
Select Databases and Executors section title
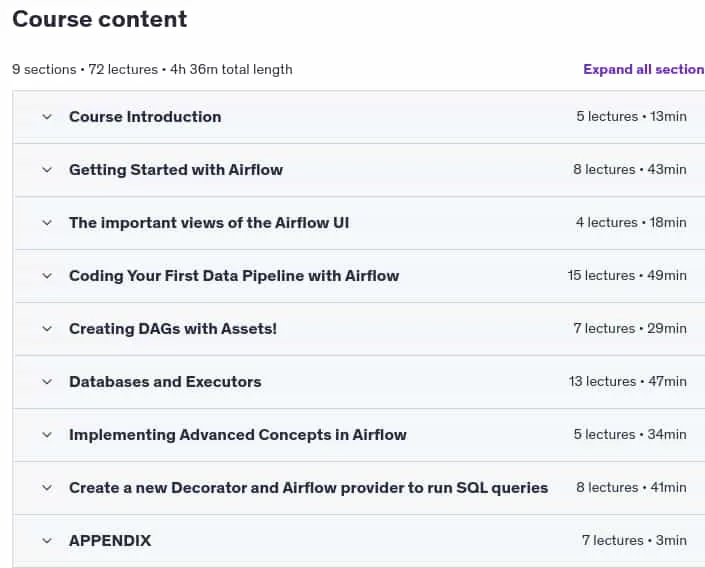165,382
